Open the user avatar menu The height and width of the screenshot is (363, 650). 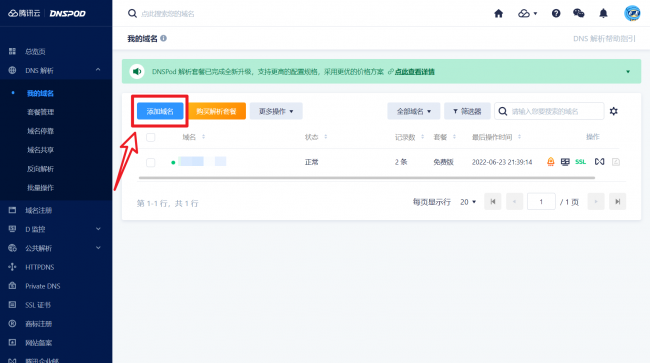pyautogui.click(x=632, y=13)
